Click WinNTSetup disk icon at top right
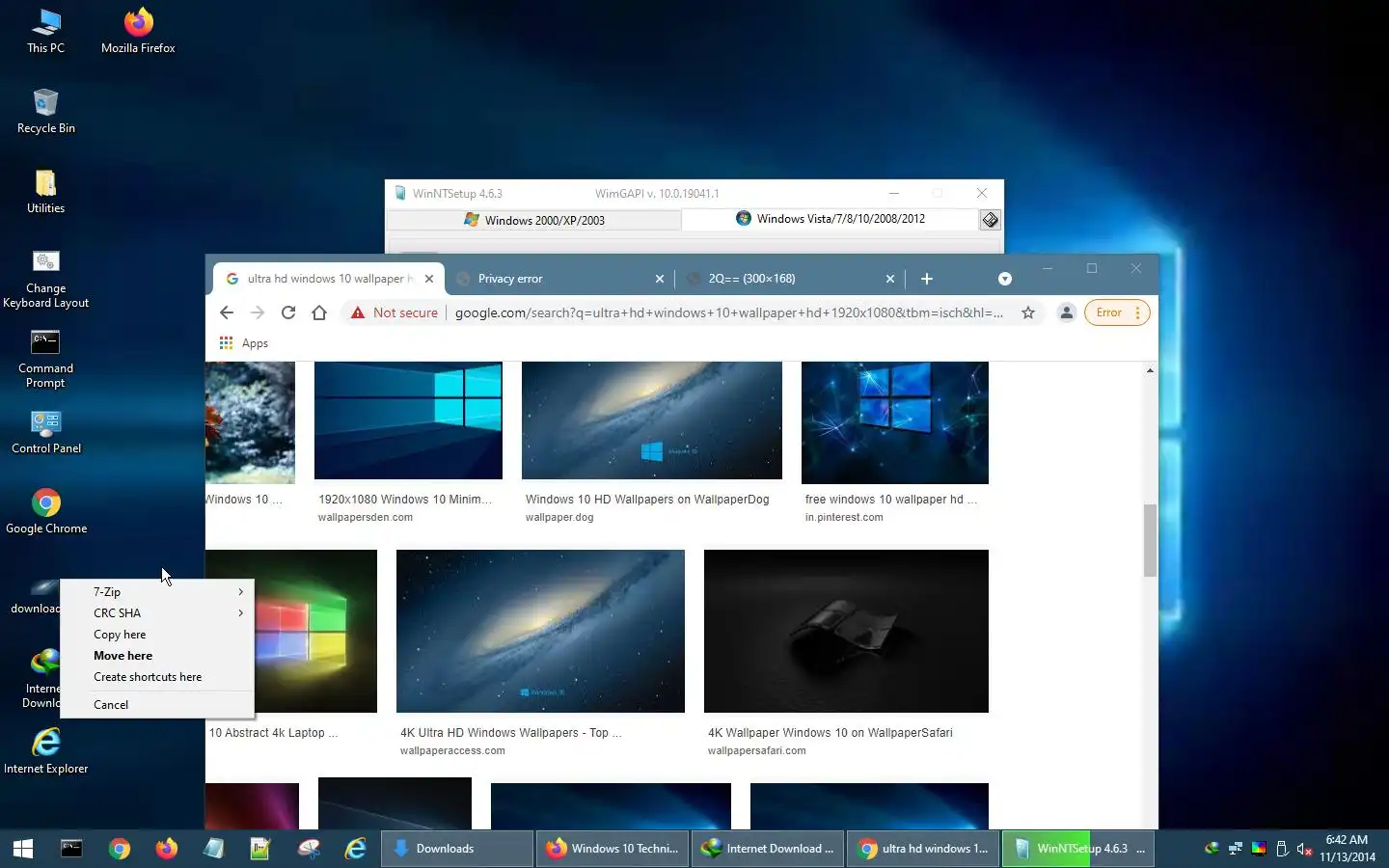Screen dimensions: 1389x868 coord(991,220)
